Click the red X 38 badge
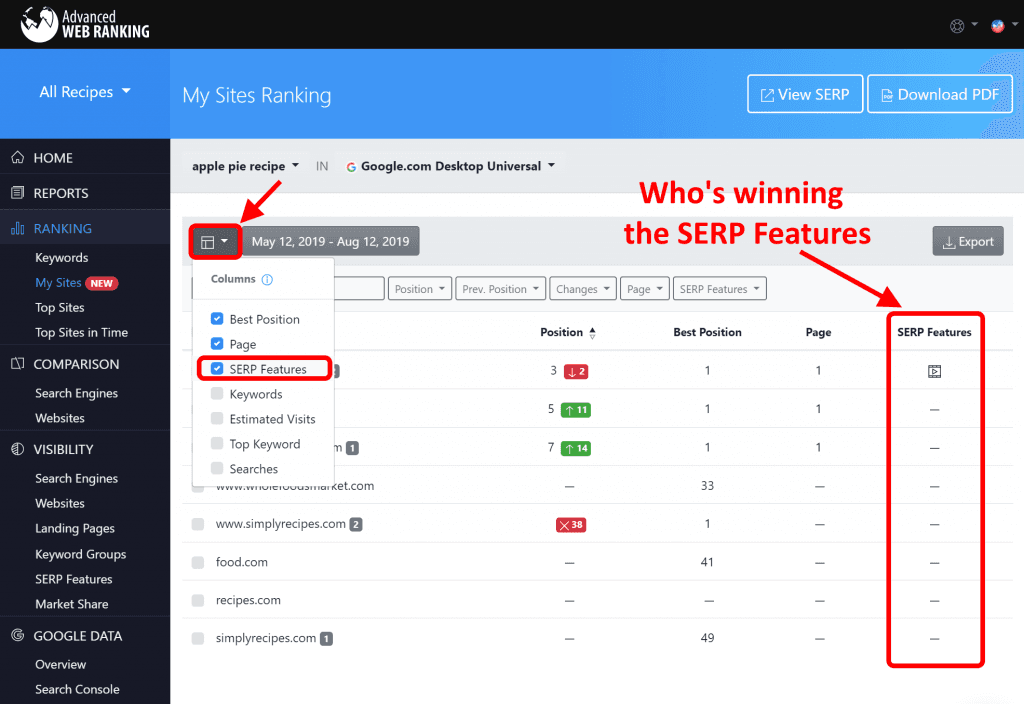This screenshot has height=704, width=1024. 571,524
